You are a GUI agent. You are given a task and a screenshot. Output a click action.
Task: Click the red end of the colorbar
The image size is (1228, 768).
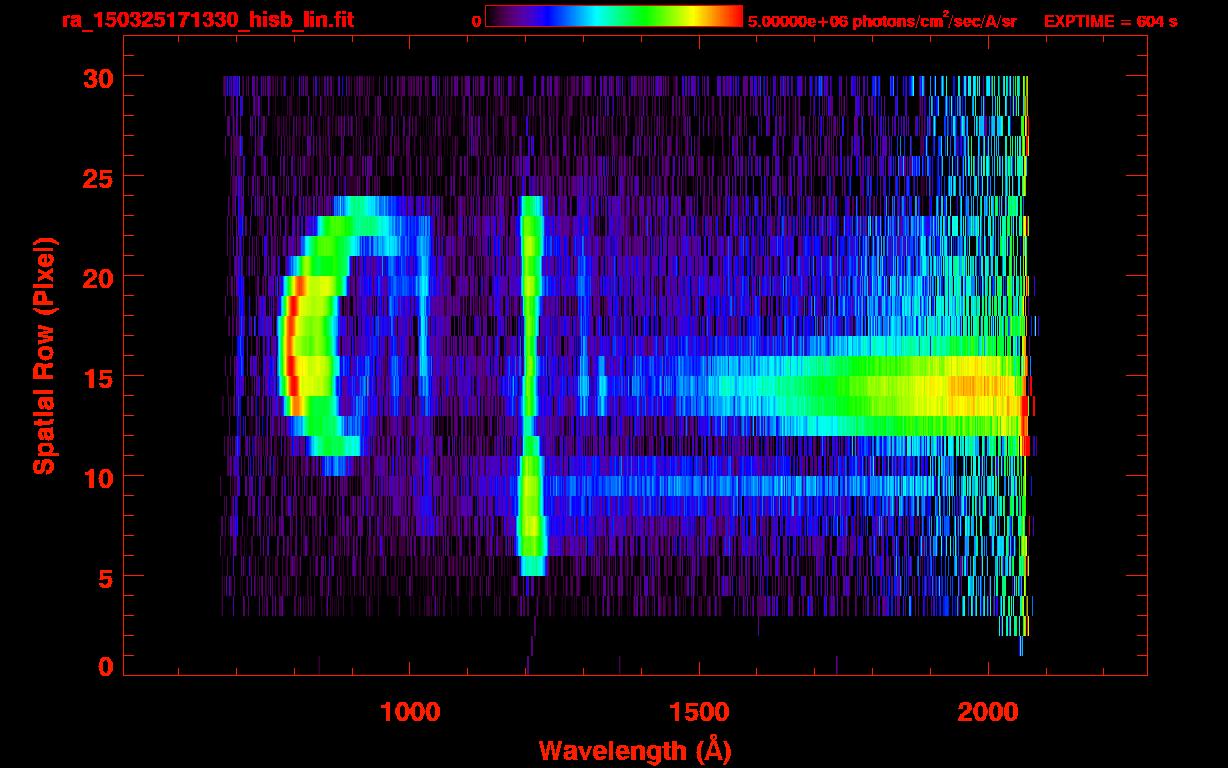pos(732,17)
